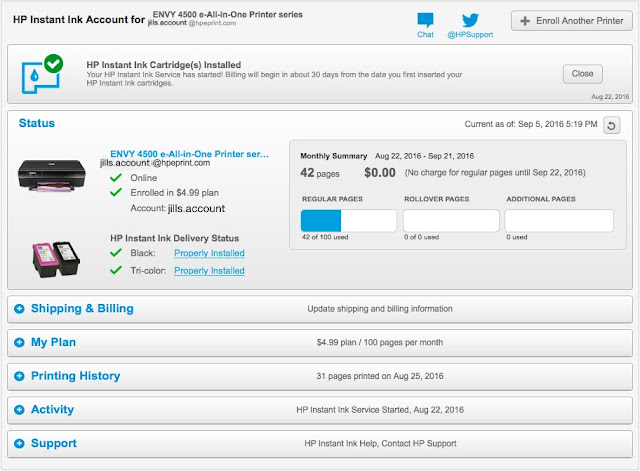Click the Online status checkmark
Screen dimensions: 640x471
[x=116, y=178]
